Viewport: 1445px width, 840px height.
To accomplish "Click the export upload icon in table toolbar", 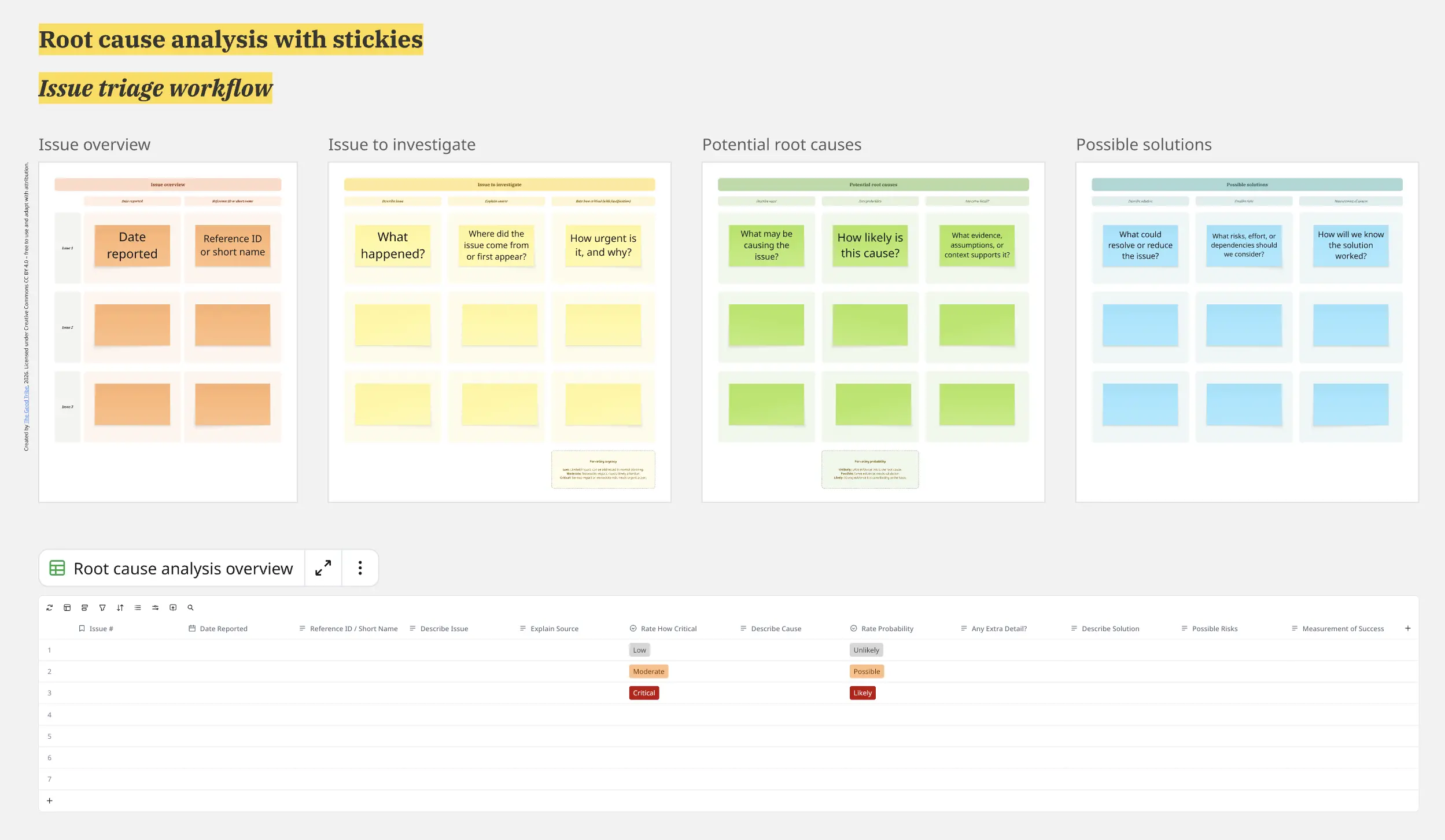I will (173, 607).
